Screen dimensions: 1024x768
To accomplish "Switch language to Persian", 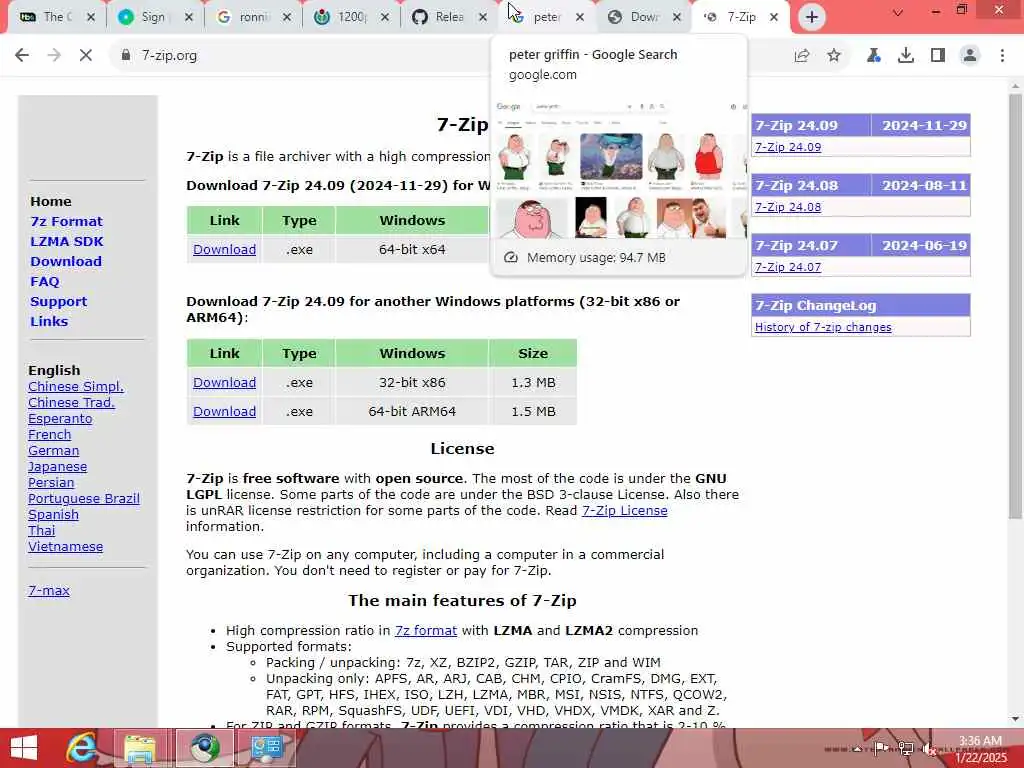I will [51, 483].
